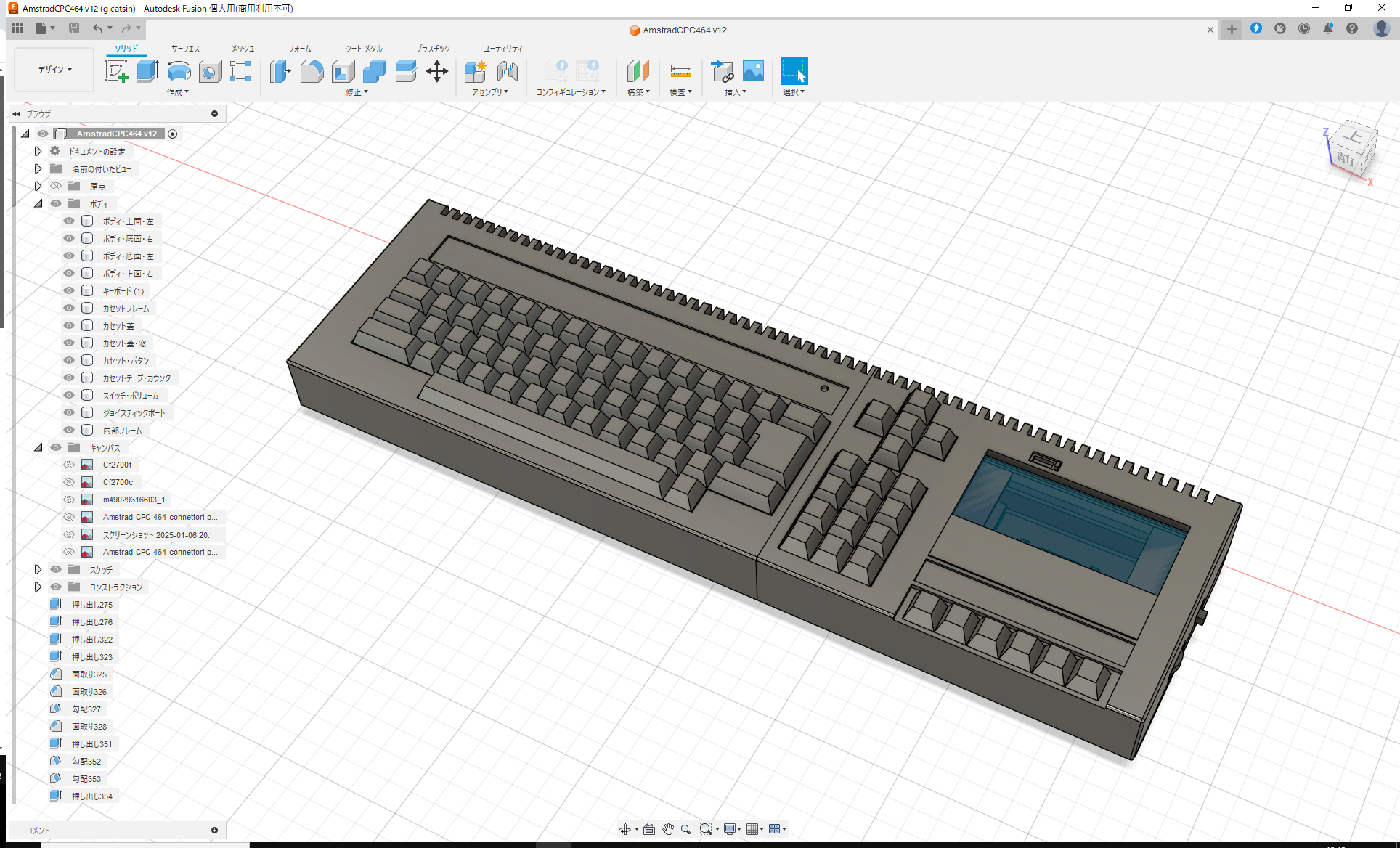Viewport: 1400px width, 848px height.
Task: Switch to the サーフェス tab
Action: [x=184, y=49]
